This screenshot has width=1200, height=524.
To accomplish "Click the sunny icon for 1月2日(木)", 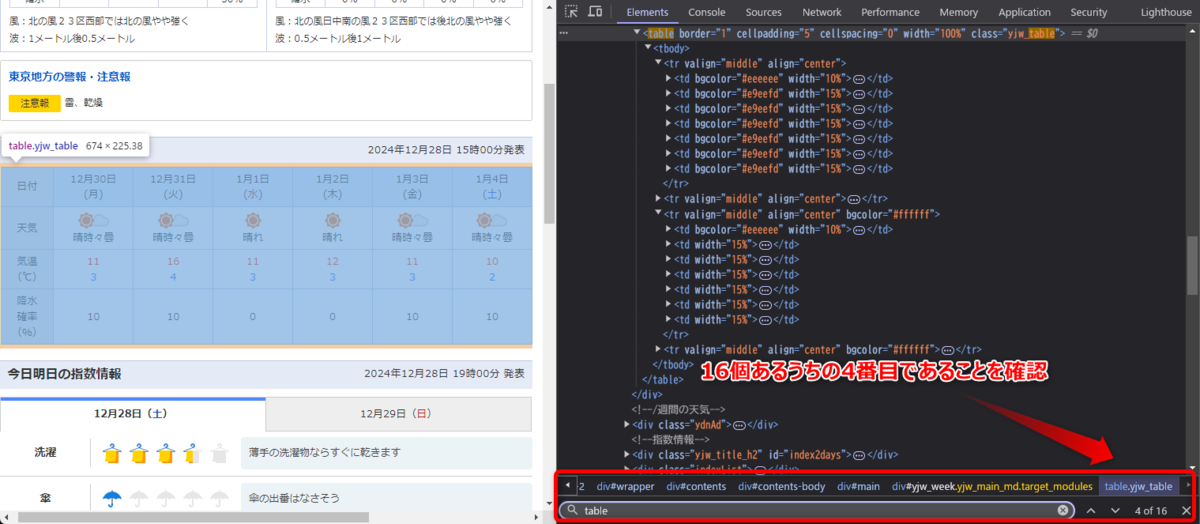I will click(332, 221).
